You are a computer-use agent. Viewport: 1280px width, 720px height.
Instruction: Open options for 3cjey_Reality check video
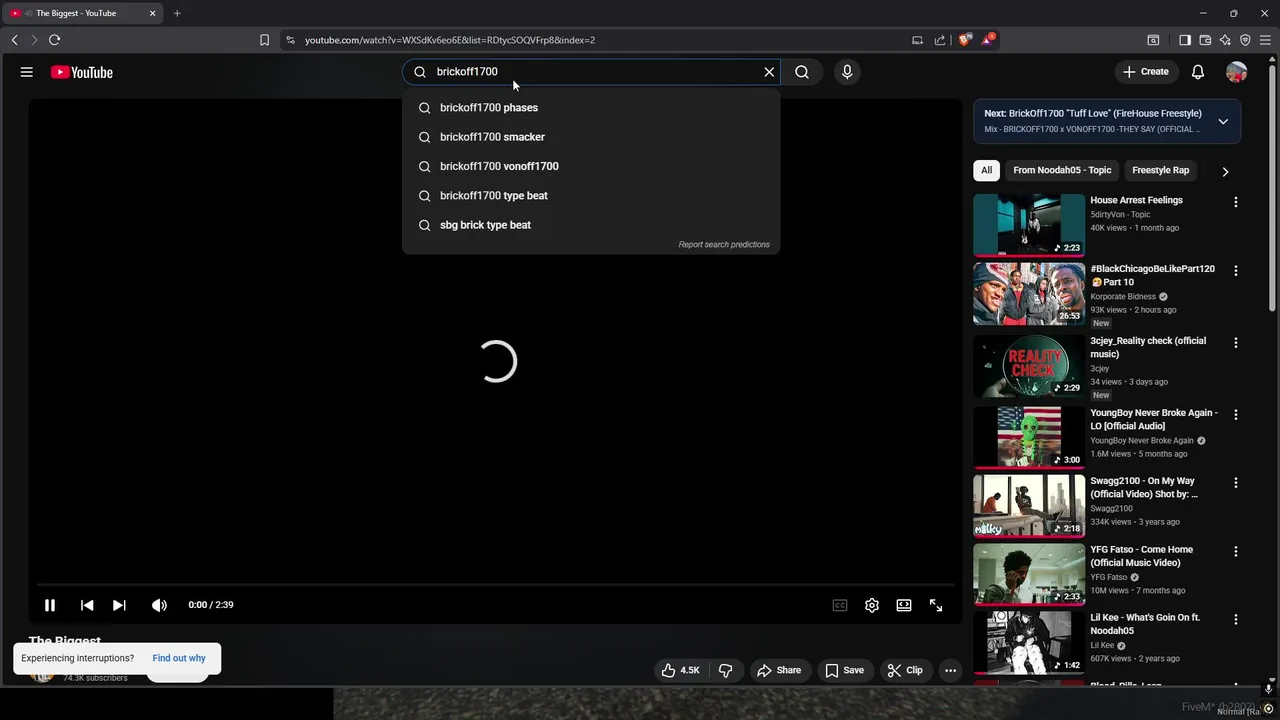point(1236,343)
